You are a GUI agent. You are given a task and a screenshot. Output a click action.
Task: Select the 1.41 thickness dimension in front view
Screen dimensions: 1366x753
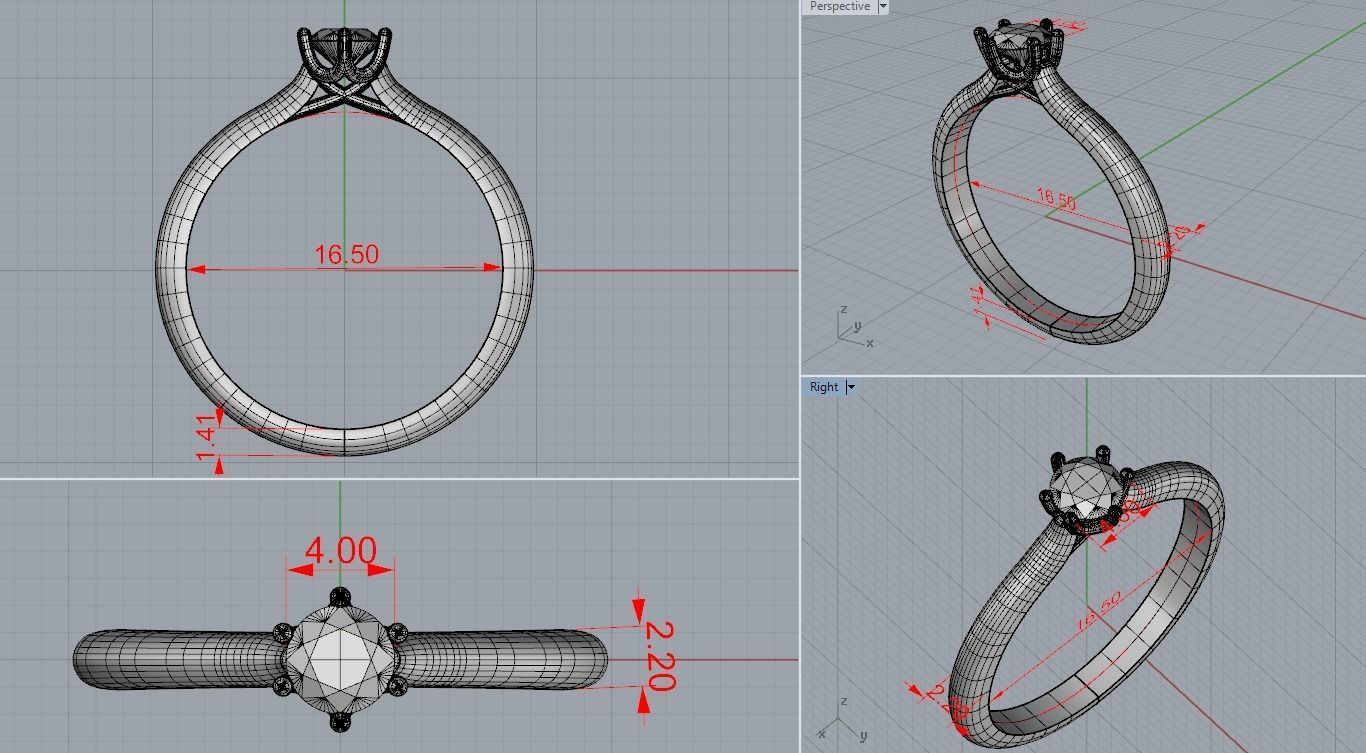[x=207, y=438]
